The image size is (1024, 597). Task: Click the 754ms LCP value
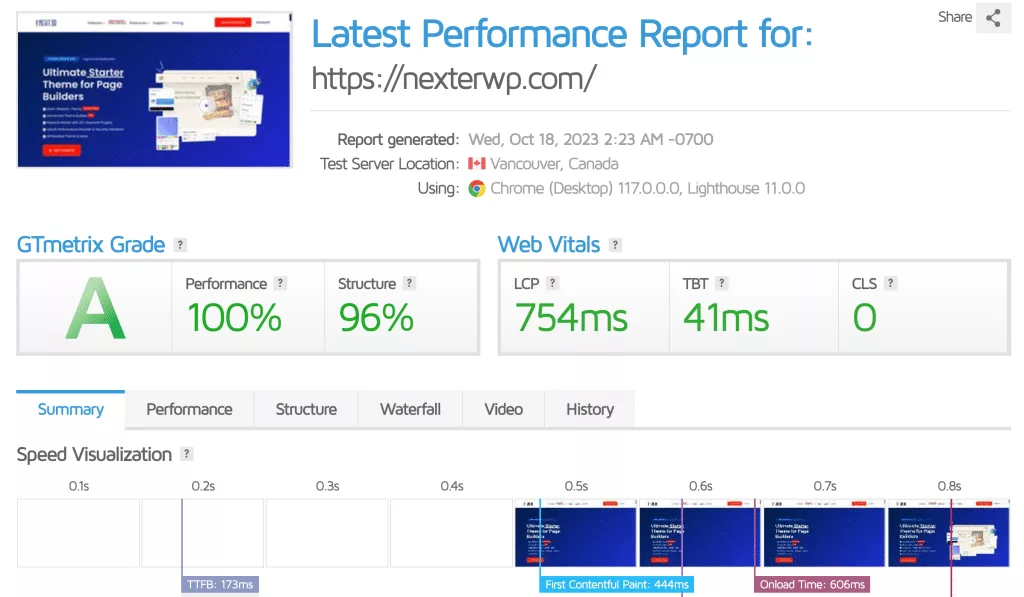click(x=571, y=318)
